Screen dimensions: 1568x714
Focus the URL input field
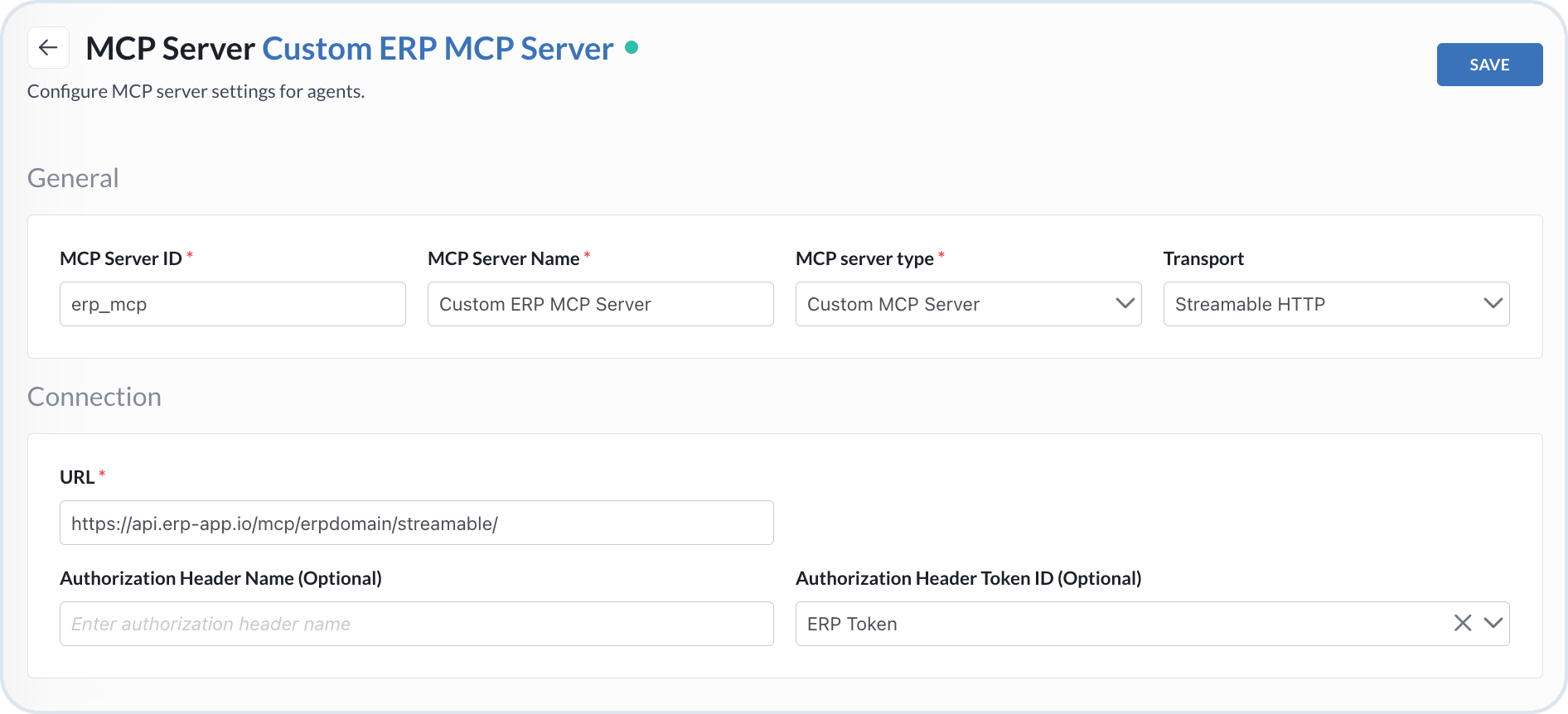tap(417, 523)
